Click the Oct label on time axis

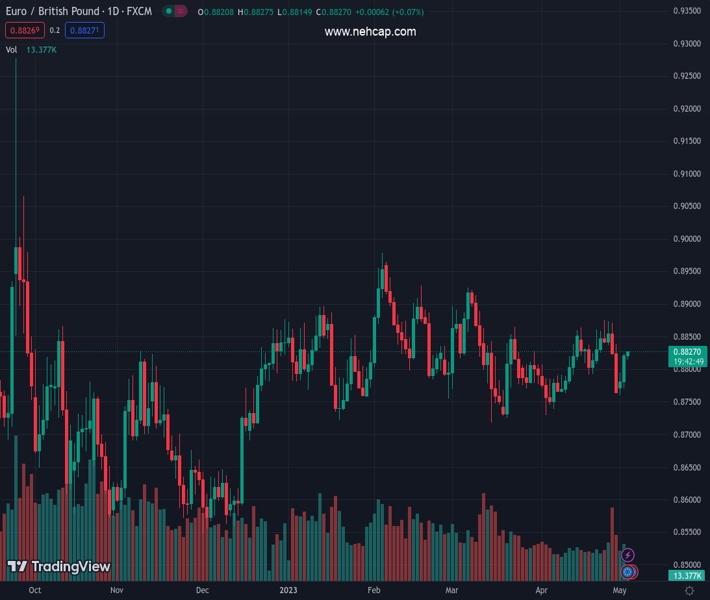point(35,591)
